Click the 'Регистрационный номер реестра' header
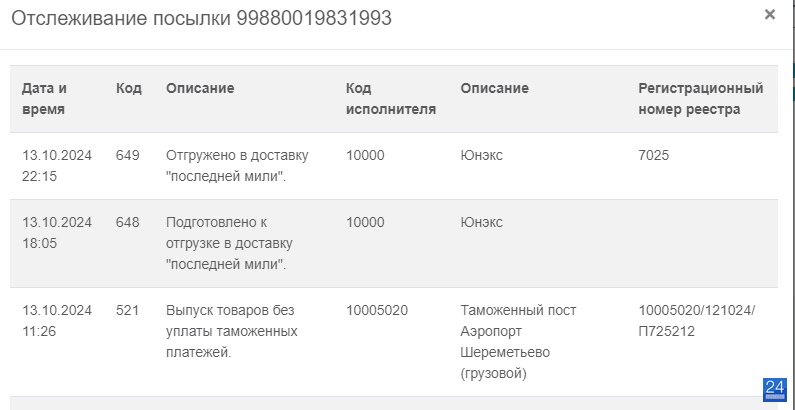Screen dimensions: 795x410 click(701, 98)
